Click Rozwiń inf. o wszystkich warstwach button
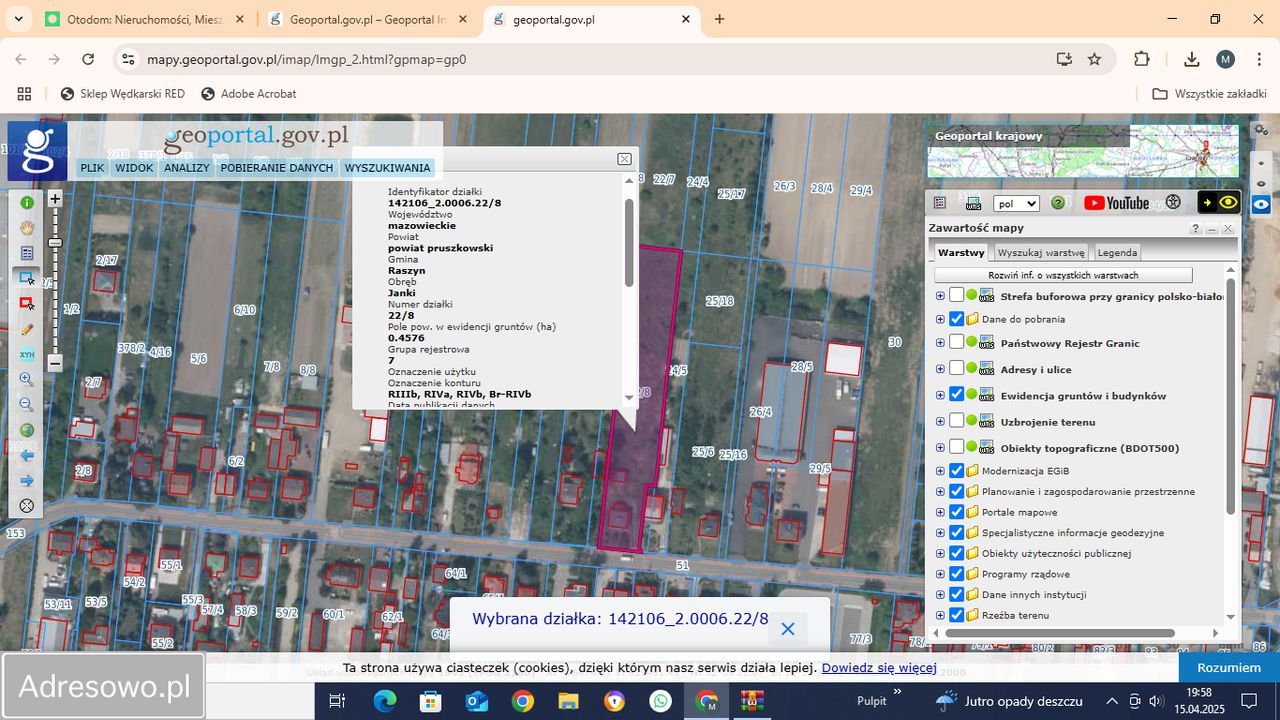 1063,275
